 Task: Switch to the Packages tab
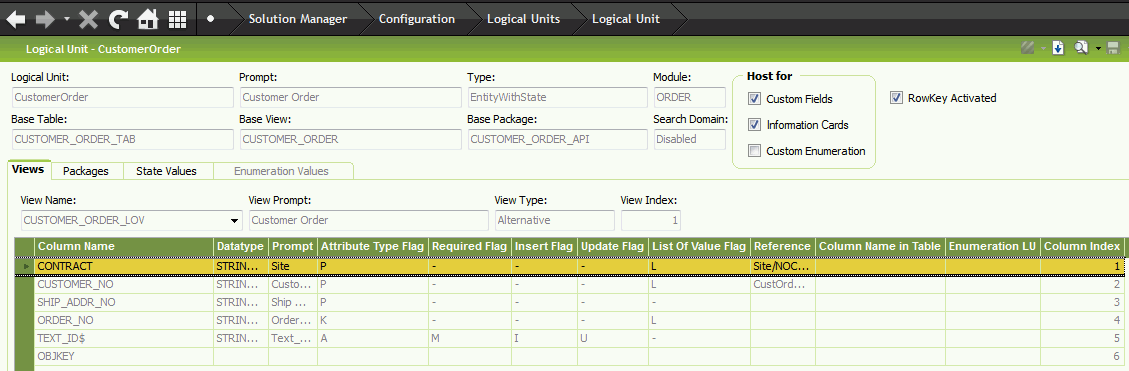coord(86,171)
